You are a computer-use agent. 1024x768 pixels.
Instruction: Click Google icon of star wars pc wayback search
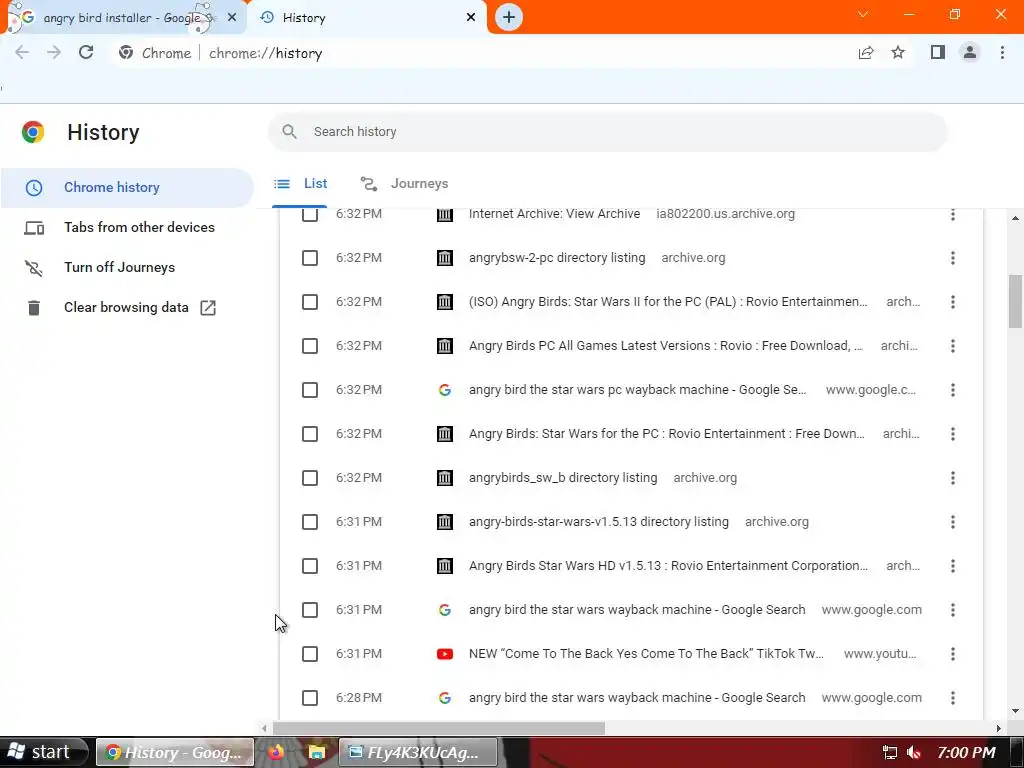coord(445,390)
